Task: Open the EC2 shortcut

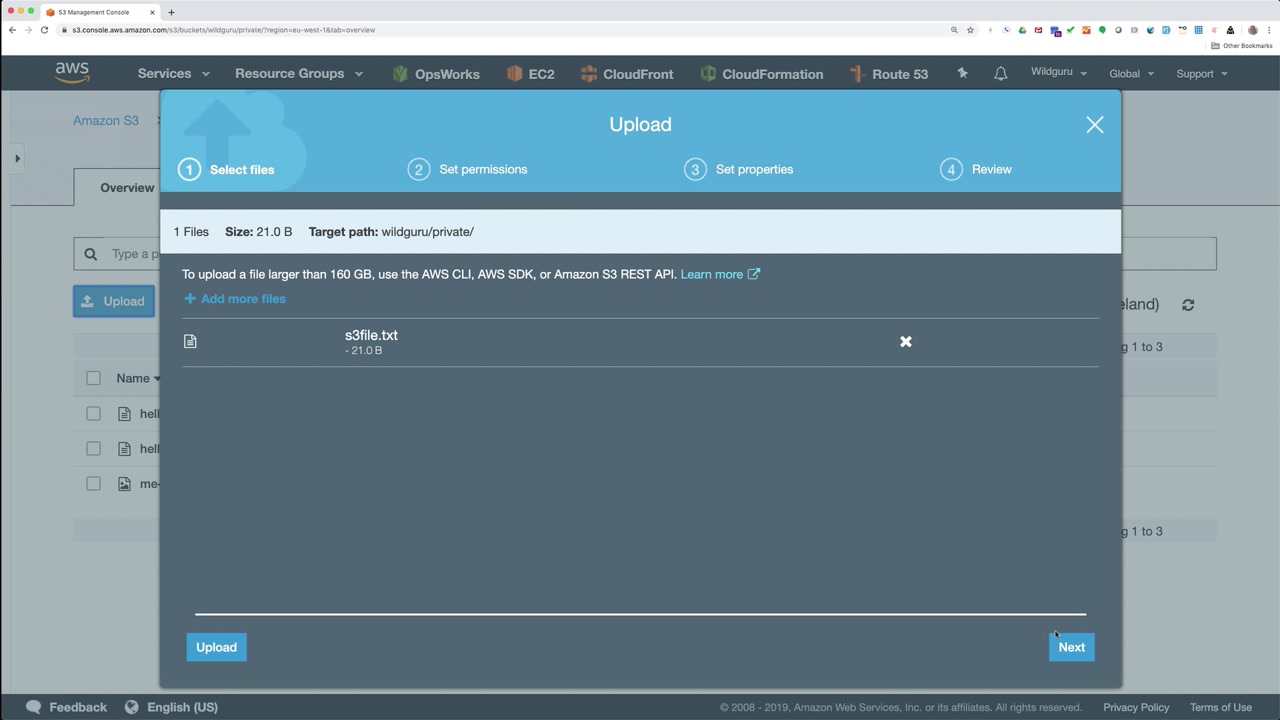Action: click(x=531, y=74)
